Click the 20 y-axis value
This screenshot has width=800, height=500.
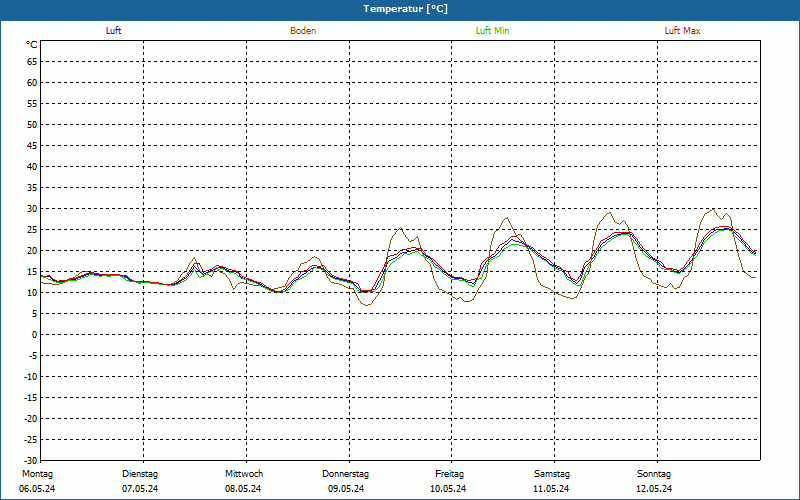coord(32,251)
